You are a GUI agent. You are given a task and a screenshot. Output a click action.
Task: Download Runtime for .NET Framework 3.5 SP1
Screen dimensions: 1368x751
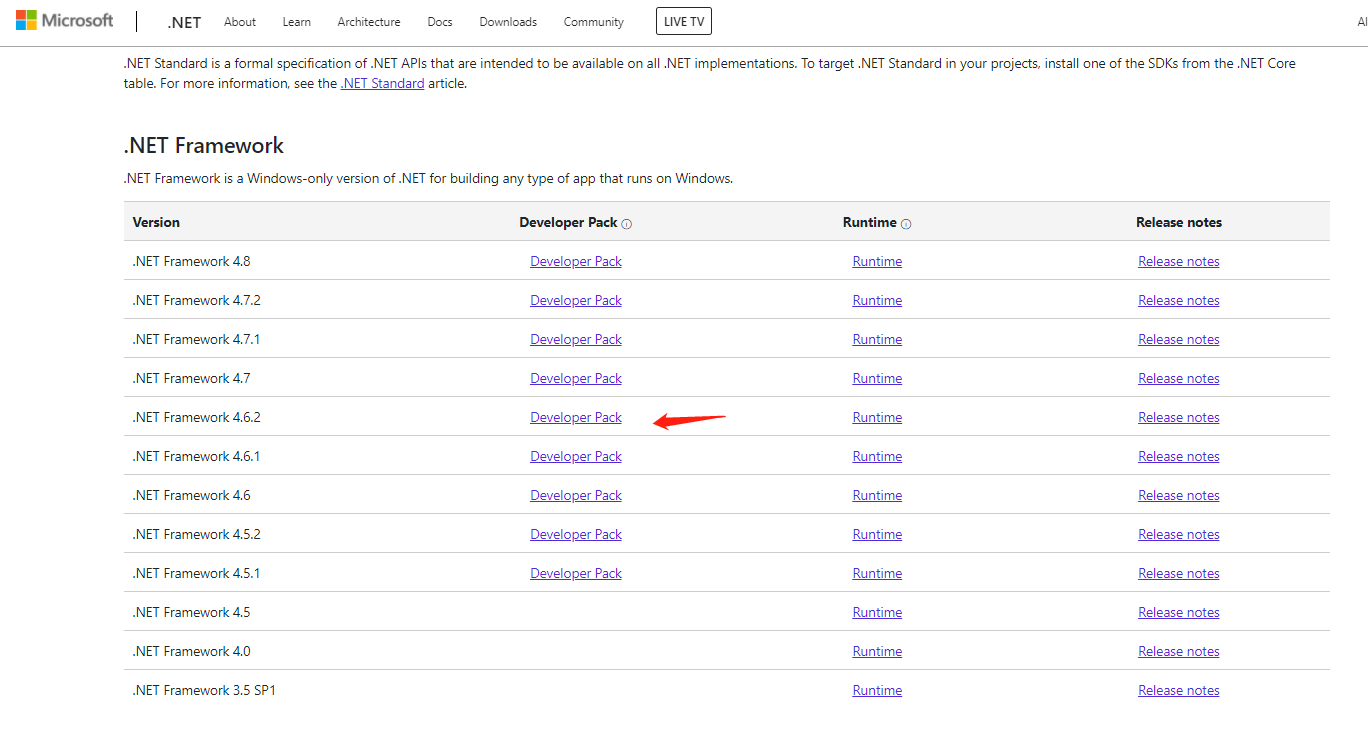tap(877, 690)
